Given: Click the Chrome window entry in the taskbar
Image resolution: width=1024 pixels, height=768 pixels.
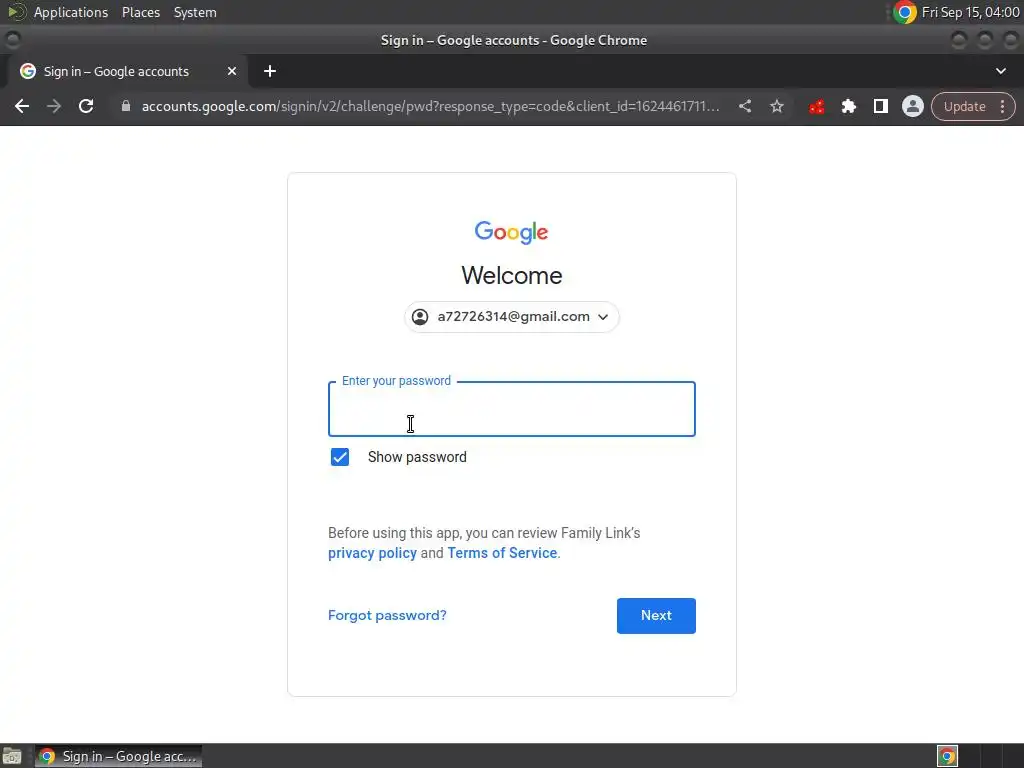Looking at the screenshot, I should 118,756.
